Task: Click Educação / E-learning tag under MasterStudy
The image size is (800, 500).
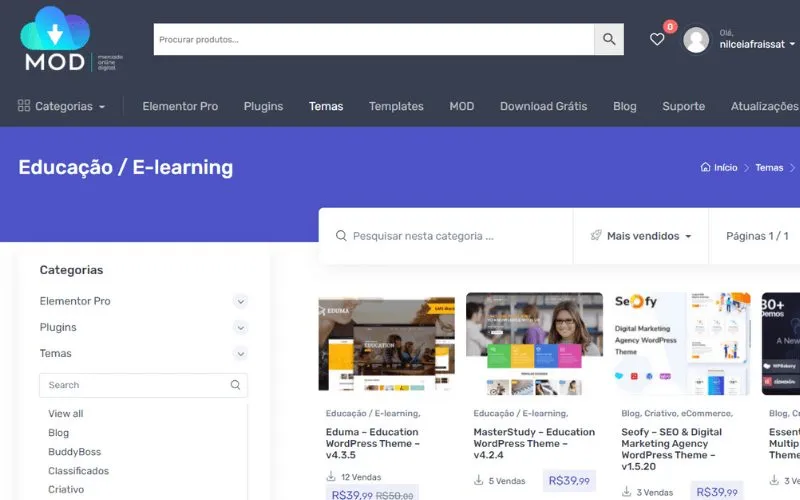Action: click(x=520, y=413)
